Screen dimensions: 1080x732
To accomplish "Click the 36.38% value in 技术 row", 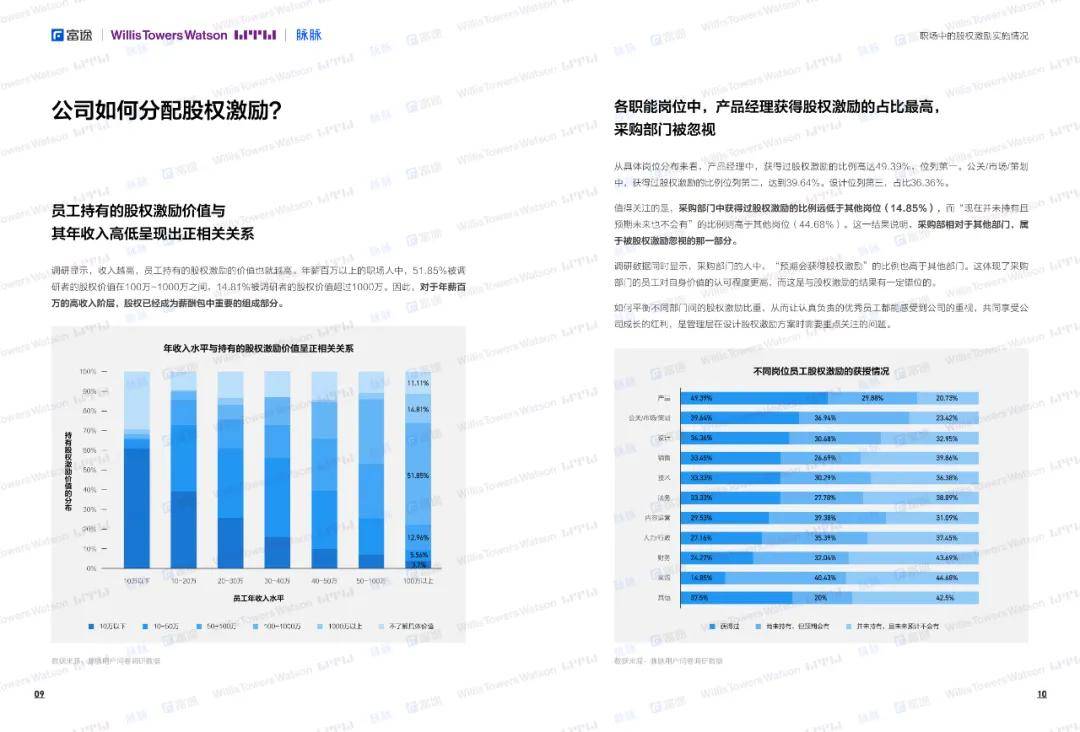I will 947,478.
